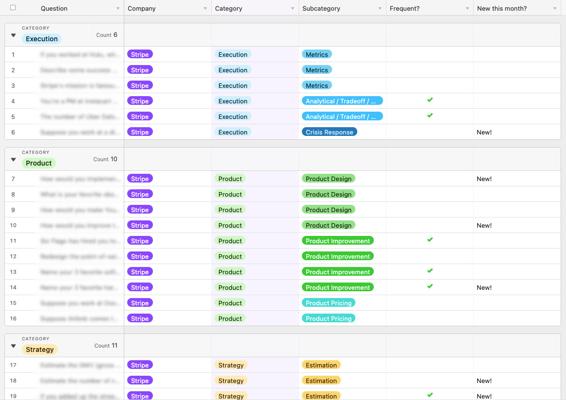
Task: Select the Product Pricing tag in row 15
Action: point(328,303)
